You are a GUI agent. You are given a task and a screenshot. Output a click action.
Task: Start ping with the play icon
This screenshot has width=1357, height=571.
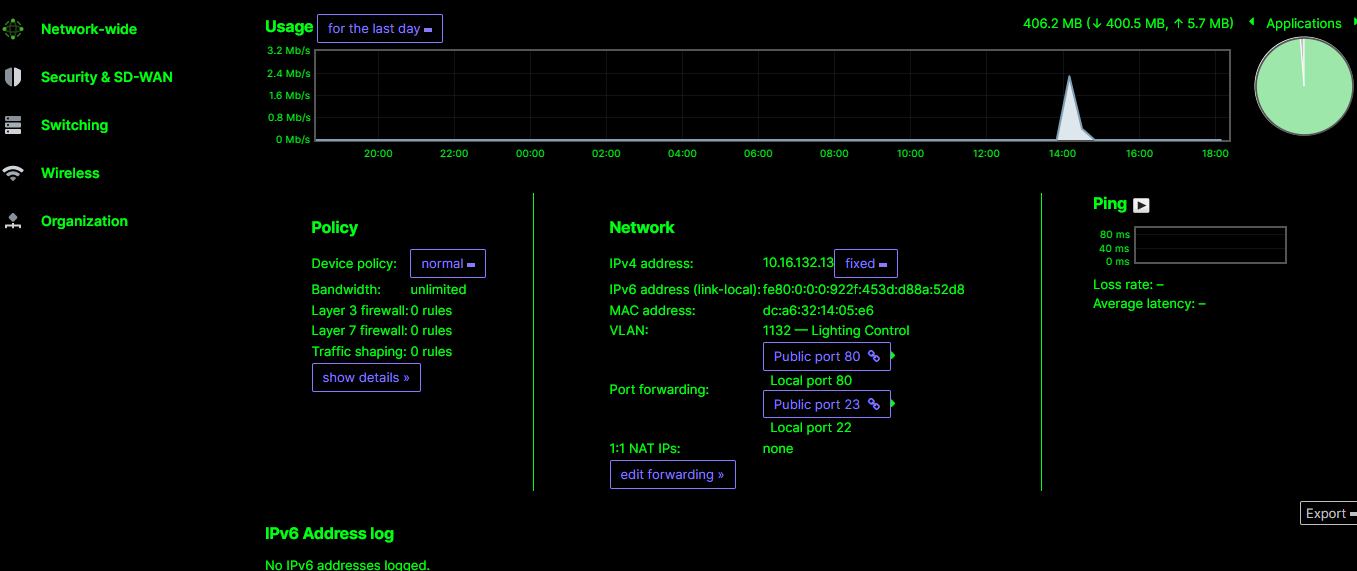[x=1141, y=205]
